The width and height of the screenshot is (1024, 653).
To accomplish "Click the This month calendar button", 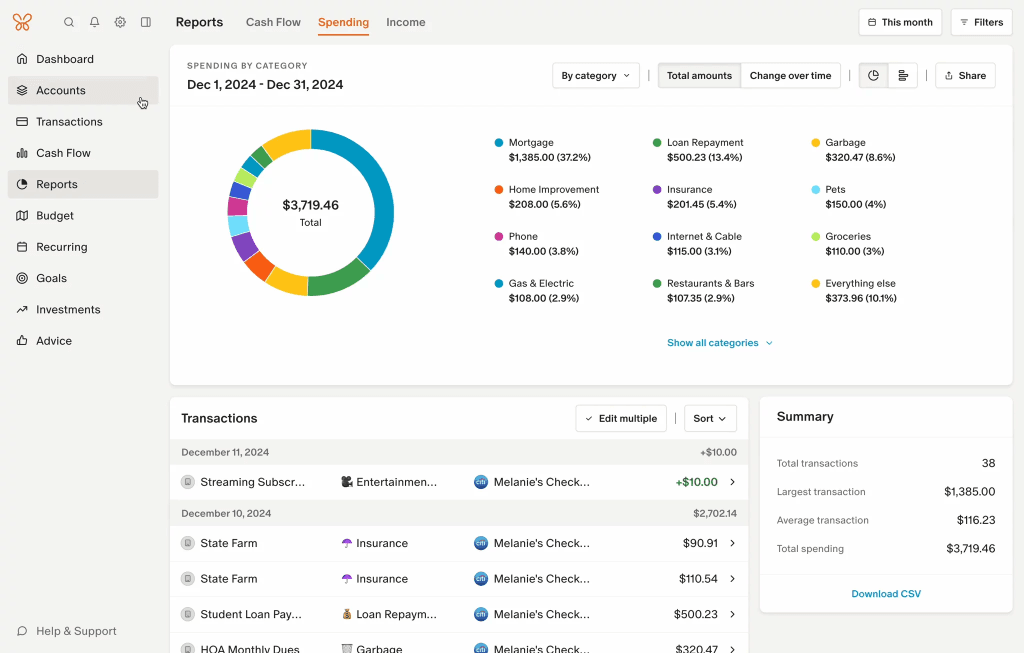I will pos(900,22).
